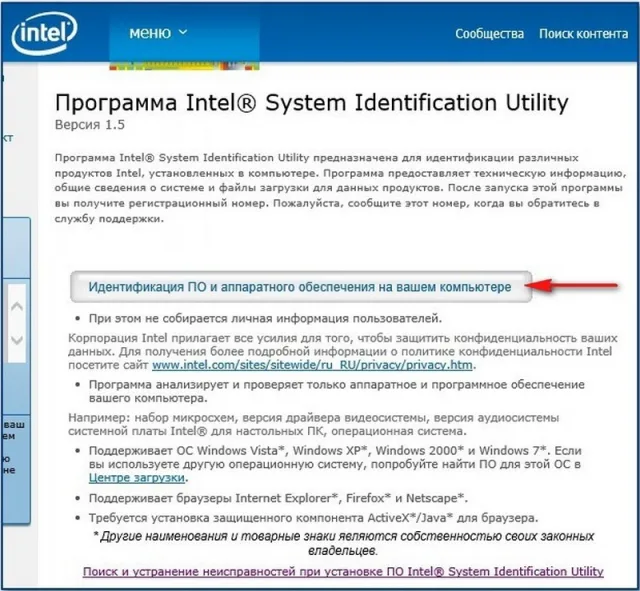This screenshot has height=591, width=640.
Task: Open Поиск и устранение неисправностей link
Action: (343, 571)
